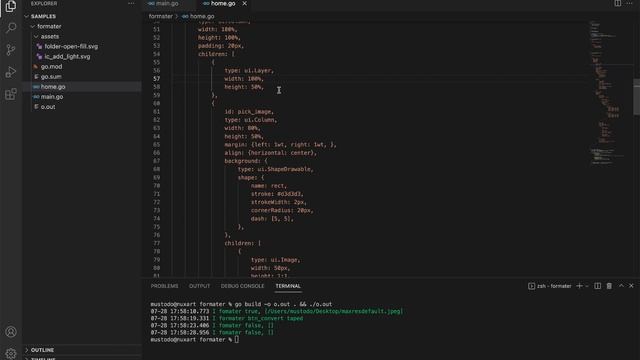Open go.sum file in explorer

point(51,77)
